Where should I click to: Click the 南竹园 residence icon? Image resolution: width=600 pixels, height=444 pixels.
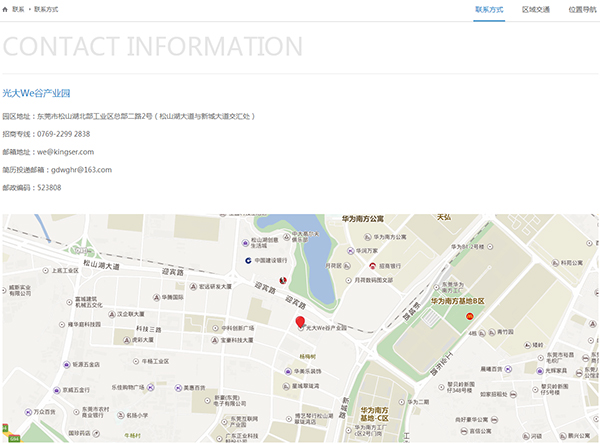pyautogui.click(x=492, y=332)
